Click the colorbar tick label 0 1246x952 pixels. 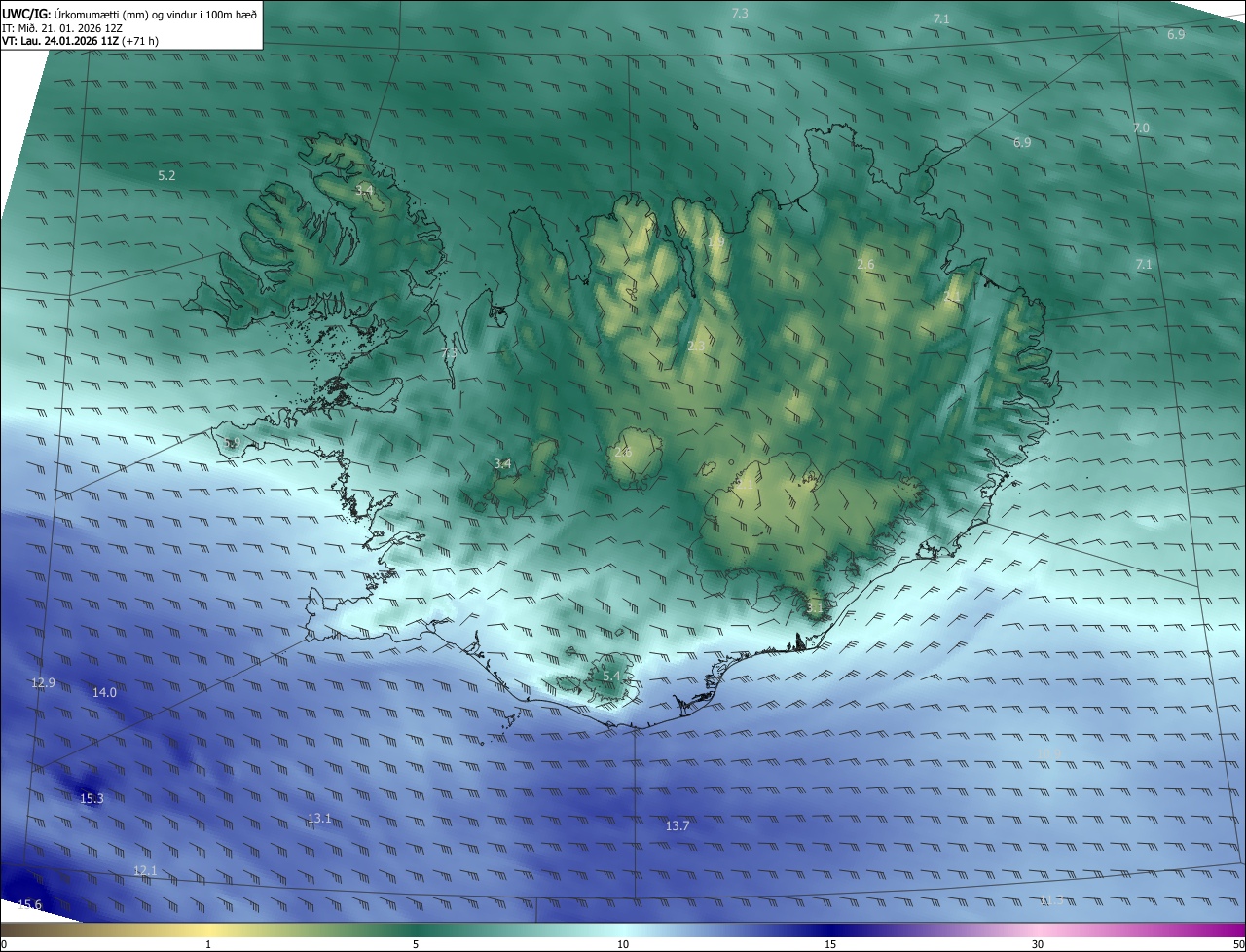pos(4,944)
